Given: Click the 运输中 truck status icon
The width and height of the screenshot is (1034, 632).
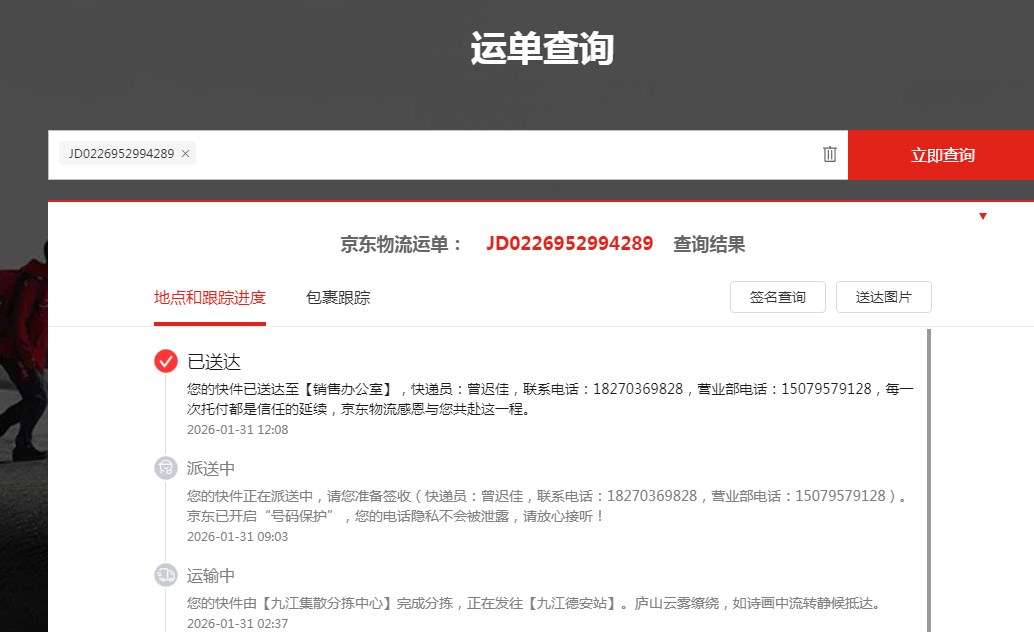Looking at the screenshot, I should [x=166, y=575].
